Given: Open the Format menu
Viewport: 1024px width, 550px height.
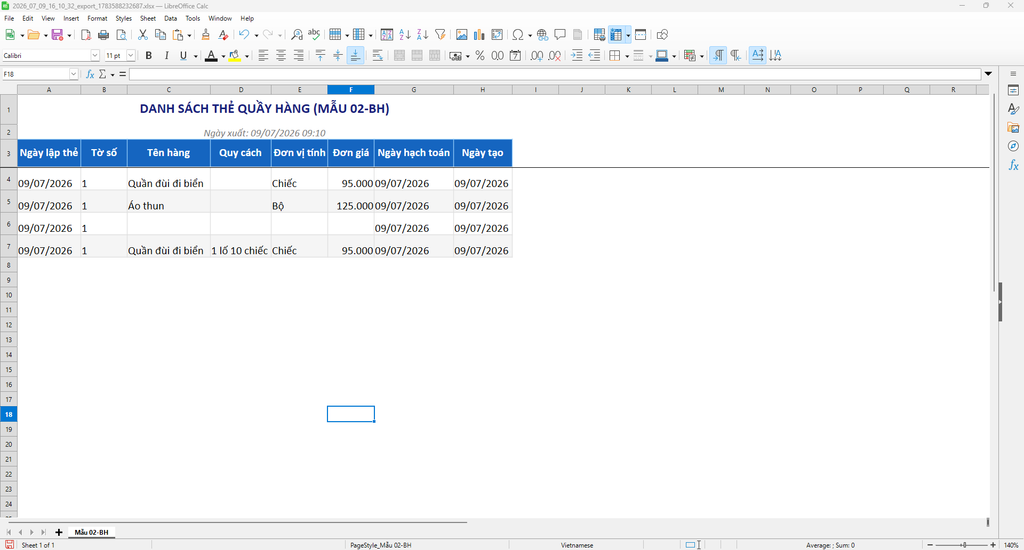Looking at the screenshot, I should (x=97, y=18).
